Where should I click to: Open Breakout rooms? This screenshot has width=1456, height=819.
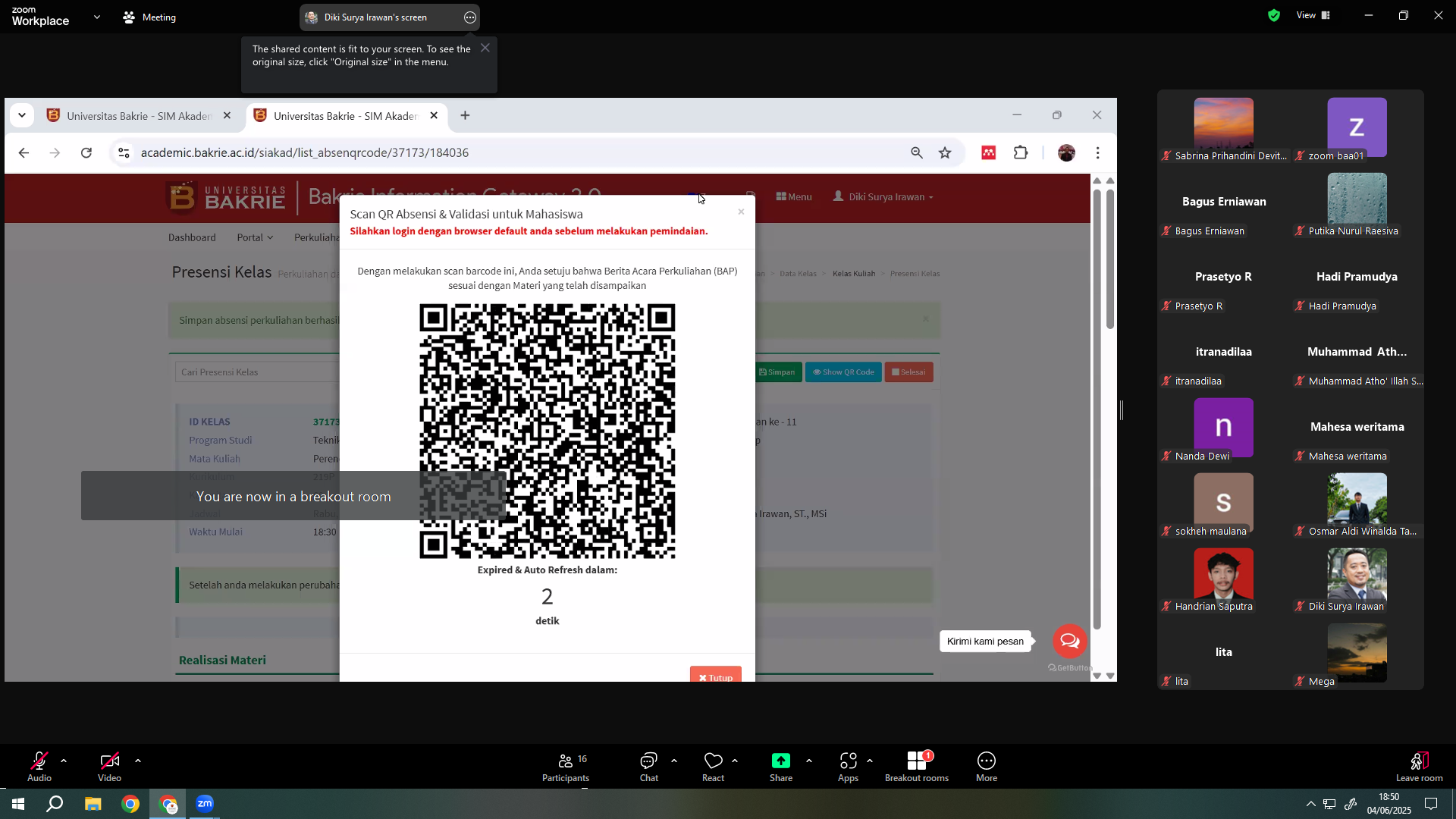(x=917, y=766)
